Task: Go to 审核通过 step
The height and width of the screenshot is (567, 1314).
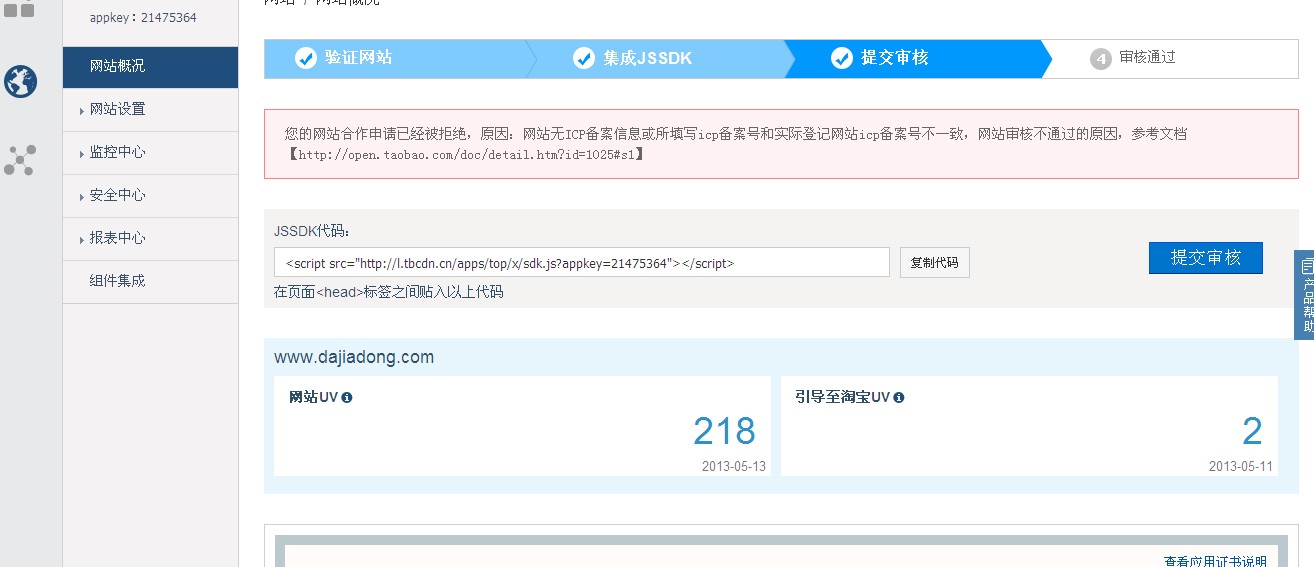Action: (1170, 58)
